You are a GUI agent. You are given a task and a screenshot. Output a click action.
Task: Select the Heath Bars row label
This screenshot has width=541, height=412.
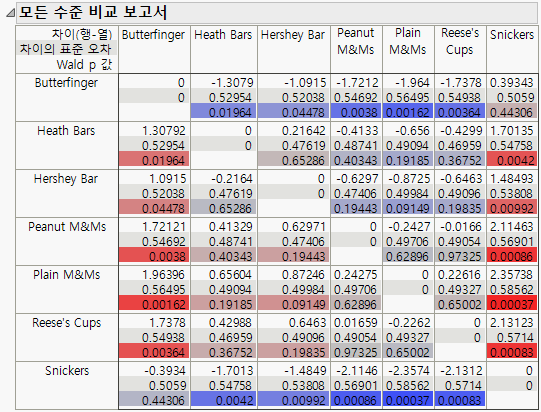(x=66, y=131)
